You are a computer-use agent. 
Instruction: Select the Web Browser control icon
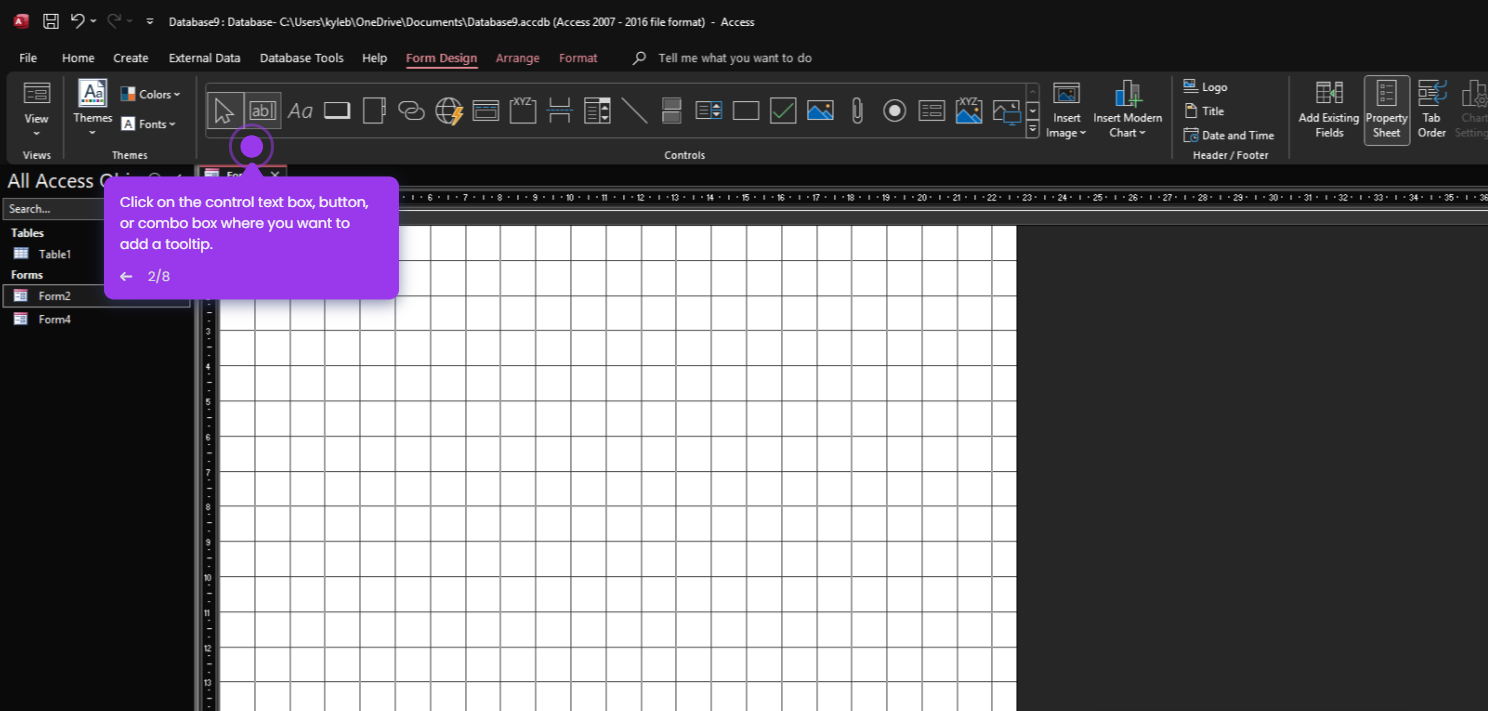coord(449,110)
